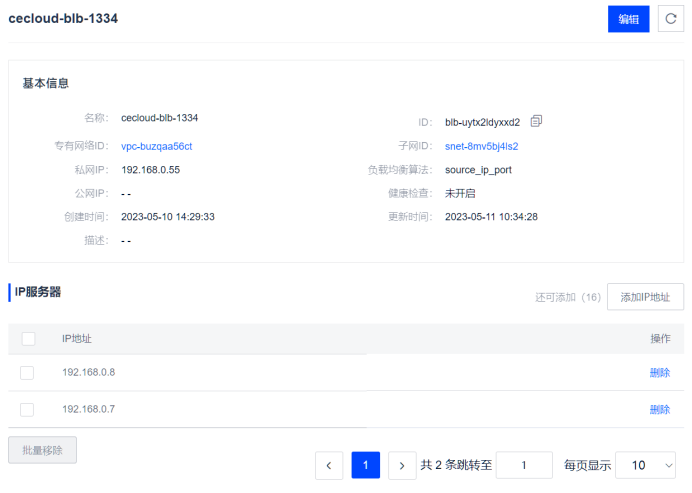Copy the load balancer ID
Image resolution: width=692 pixels, height=493 pixels.
(536, 121)
